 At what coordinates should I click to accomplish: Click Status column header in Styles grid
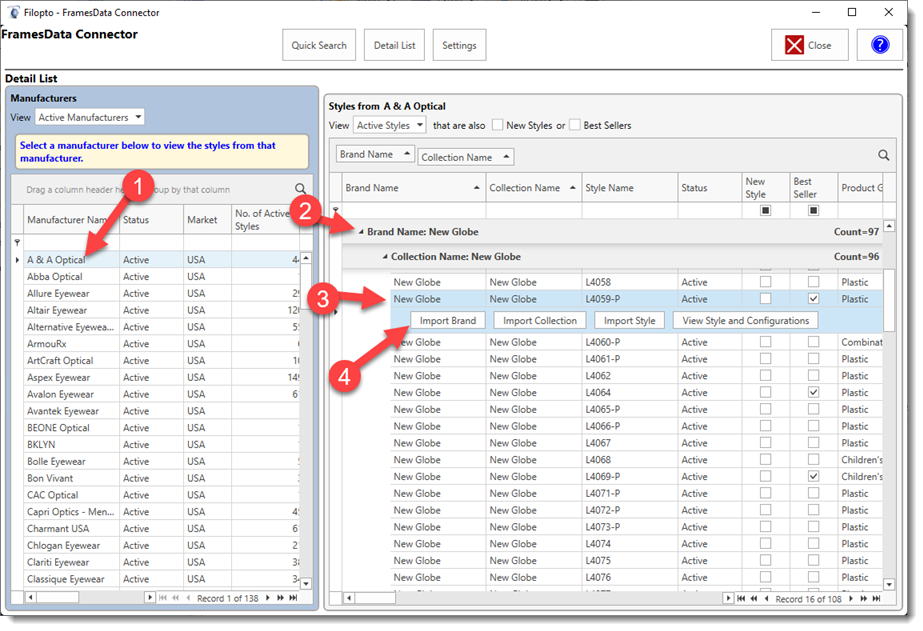pos(709,188)
